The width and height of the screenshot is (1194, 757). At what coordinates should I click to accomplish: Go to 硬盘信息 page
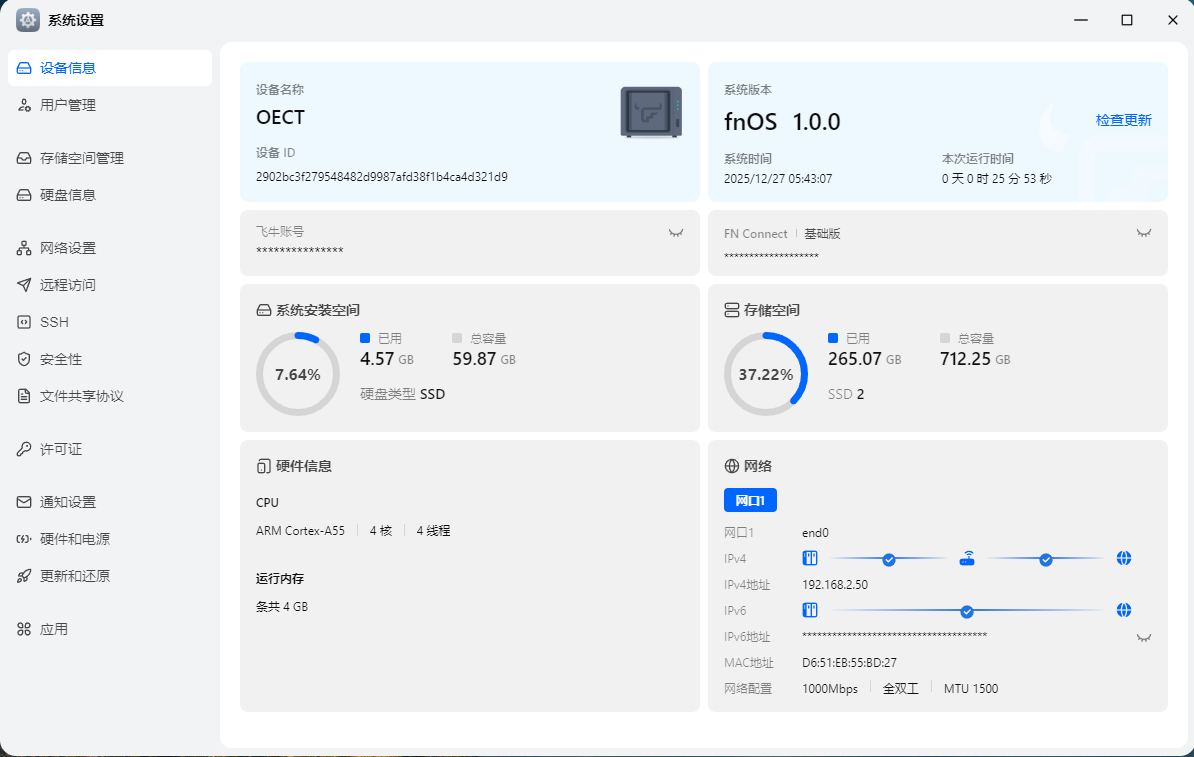coord(68,195)
